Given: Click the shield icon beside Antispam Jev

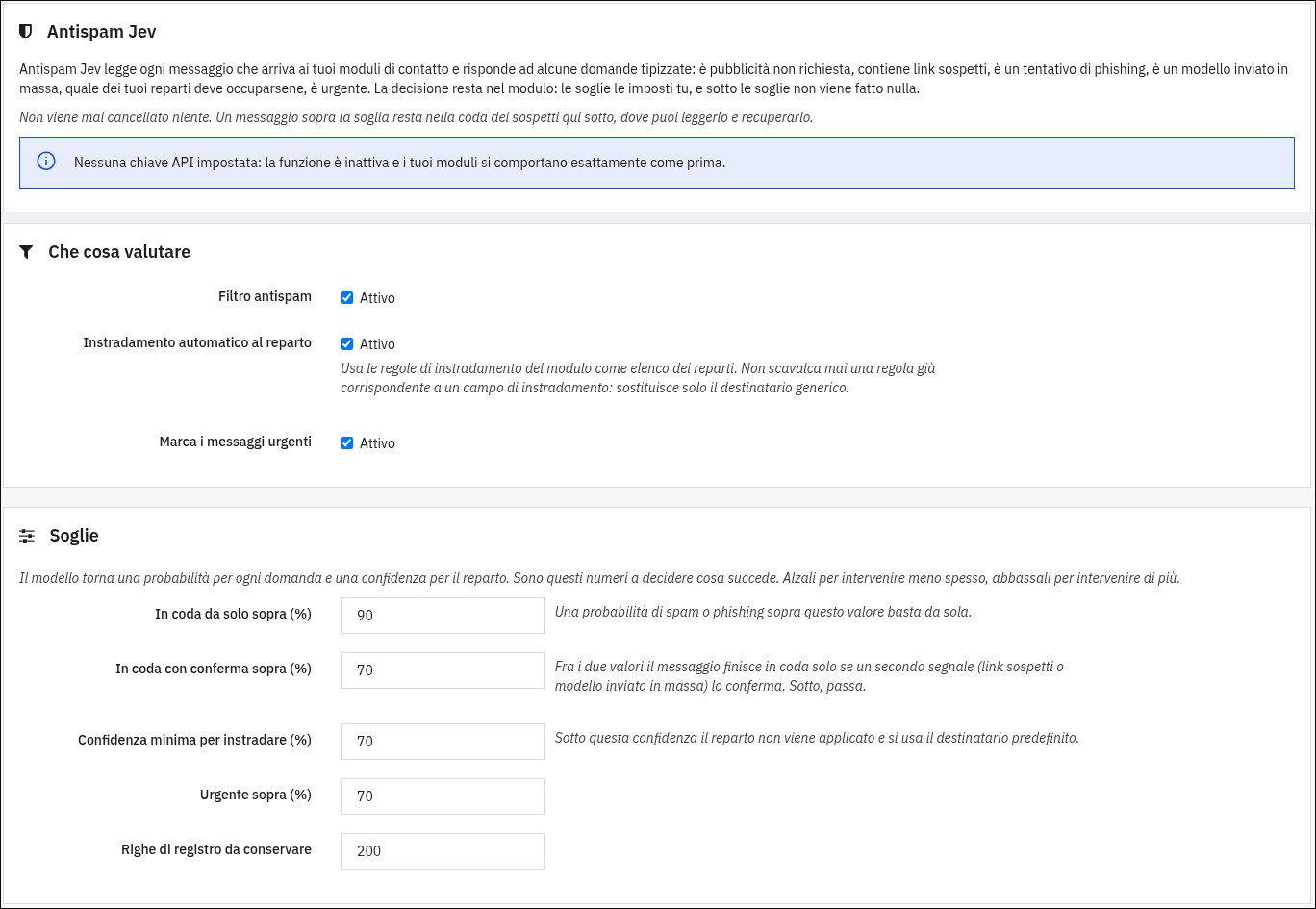Looking at the screenshot, I should pyautogui.click(x=26, y=32).
